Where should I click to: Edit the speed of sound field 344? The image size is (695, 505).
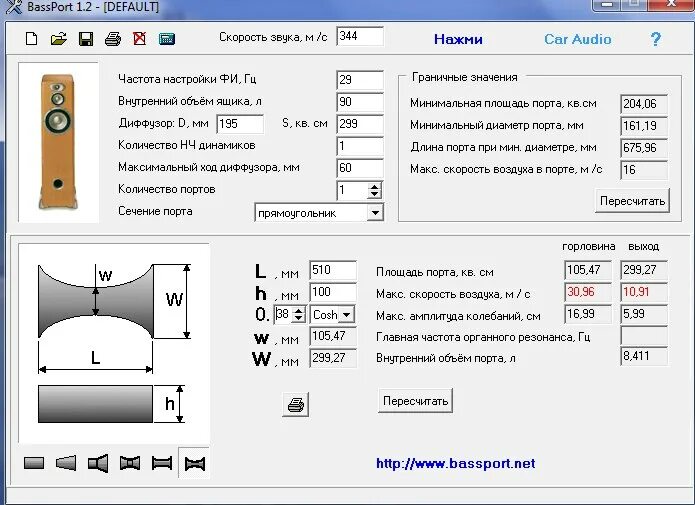[360, 36]
